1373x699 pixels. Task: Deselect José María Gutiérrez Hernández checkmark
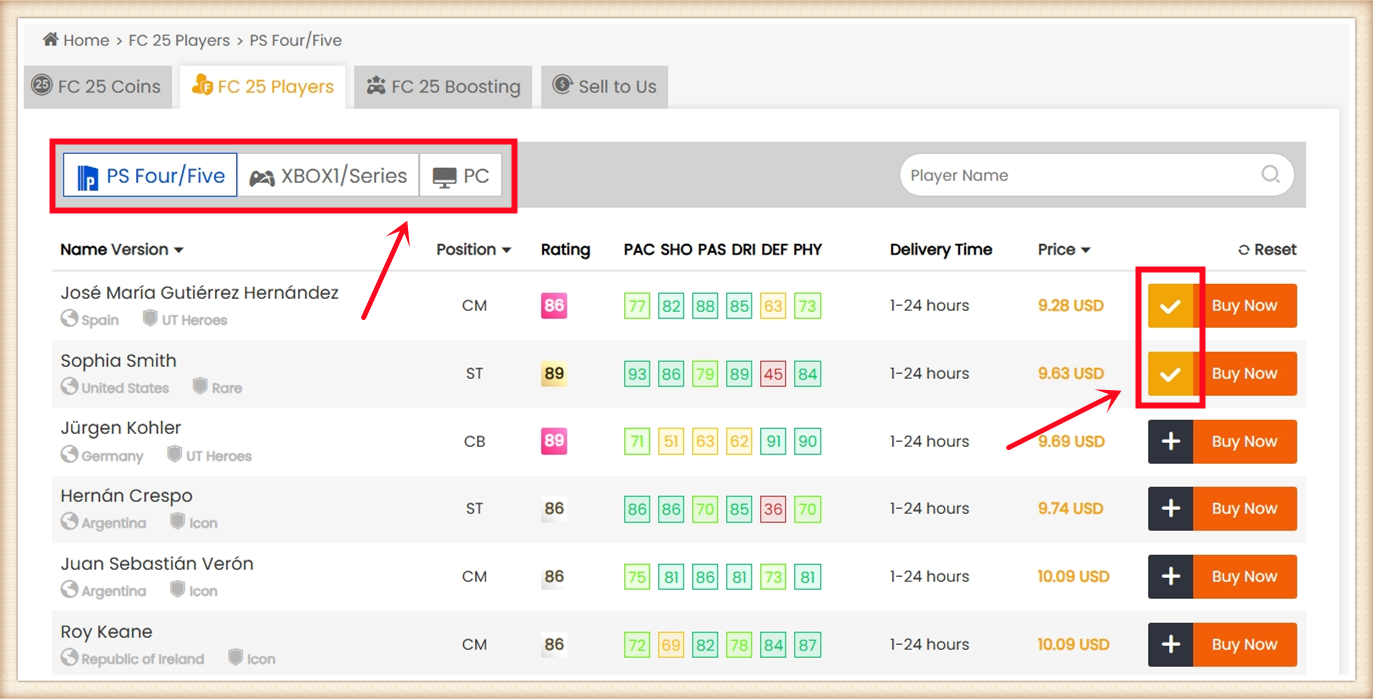coord(1171,306)
